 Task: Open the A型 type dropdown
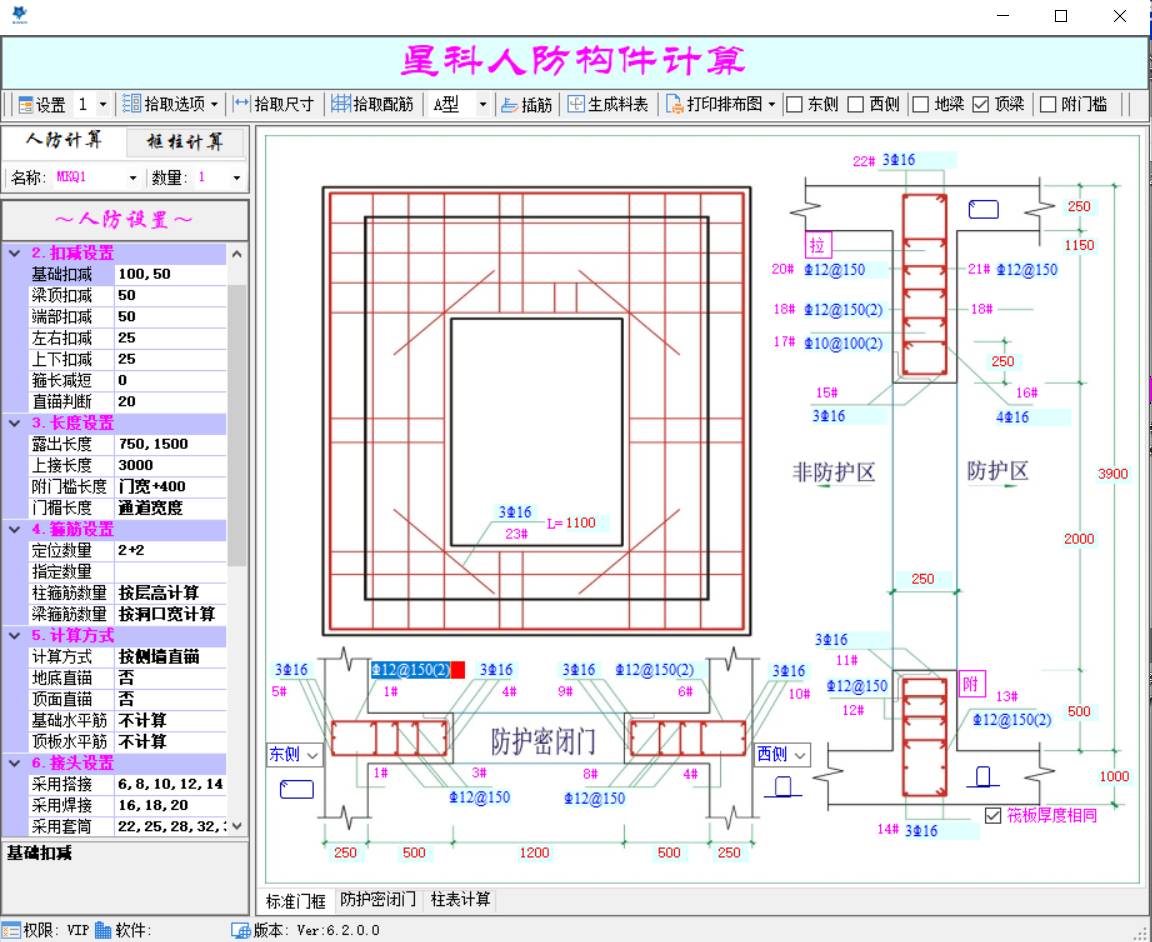pos(483,104)
